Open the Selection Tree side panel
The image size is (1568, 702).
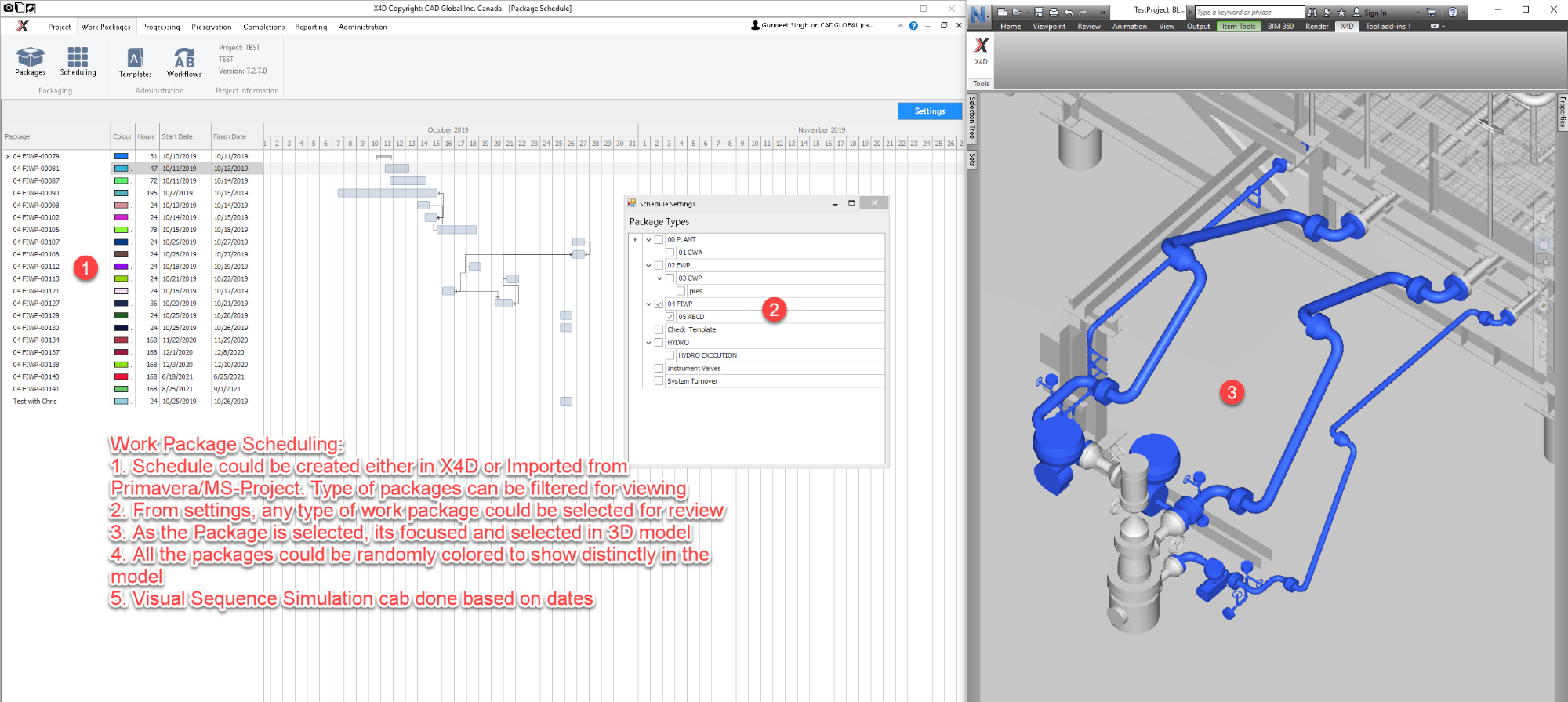click(971, 118)
